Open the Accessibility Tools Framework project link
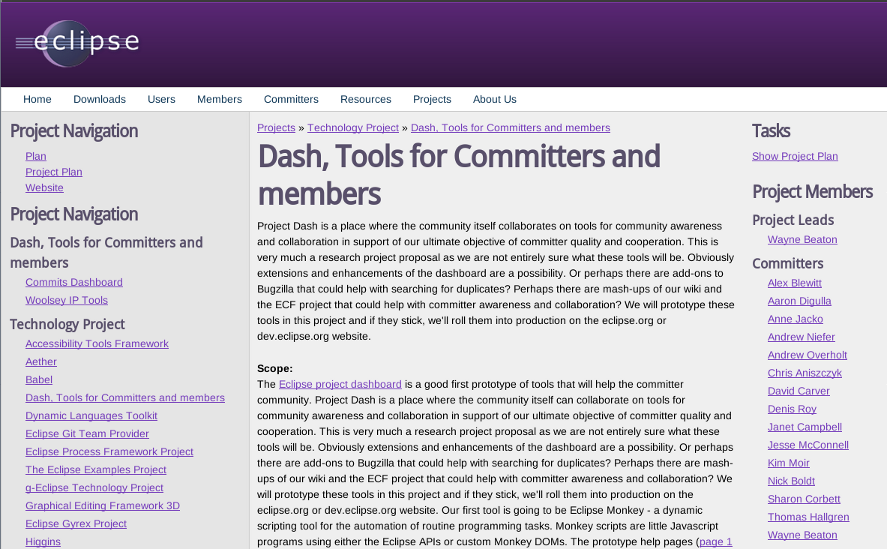 97,344
